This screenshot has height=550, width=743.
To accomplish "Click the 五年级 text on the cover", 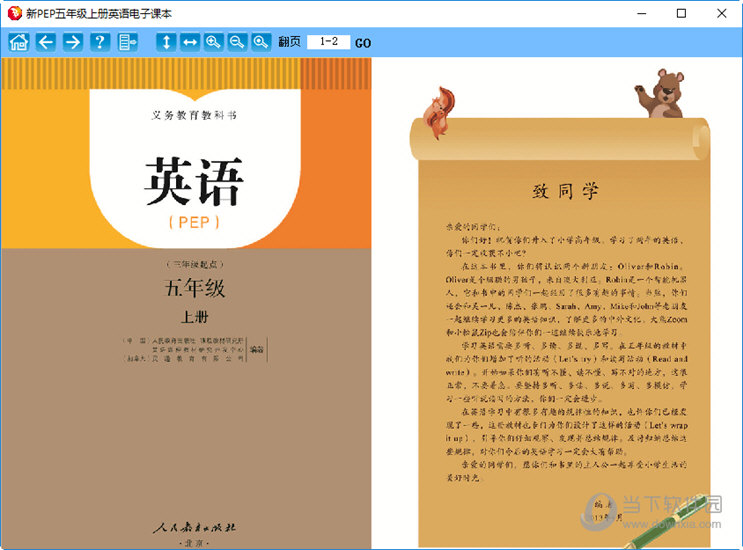I will (194, 288).
